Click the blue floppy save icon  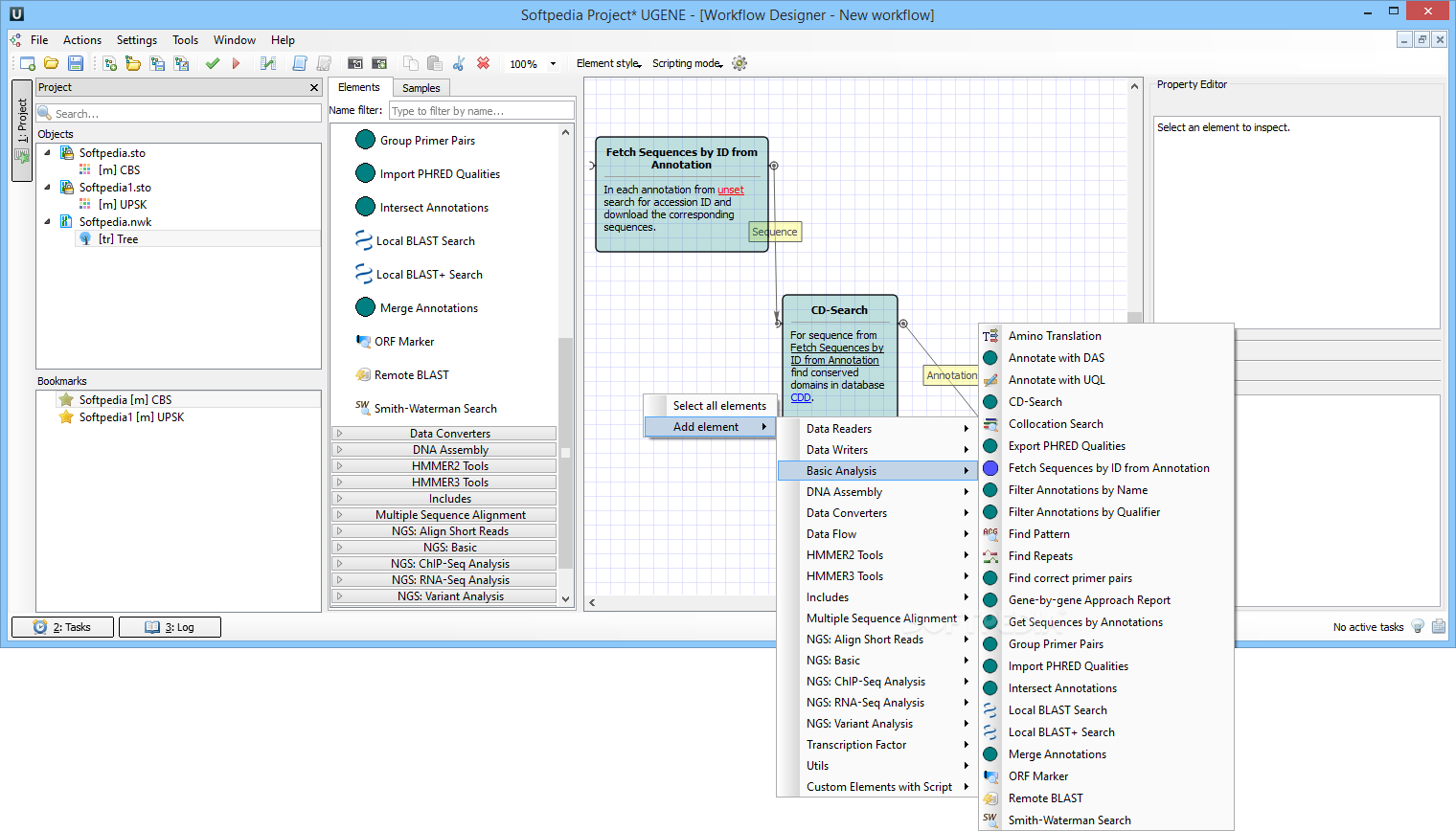(76, 64)
